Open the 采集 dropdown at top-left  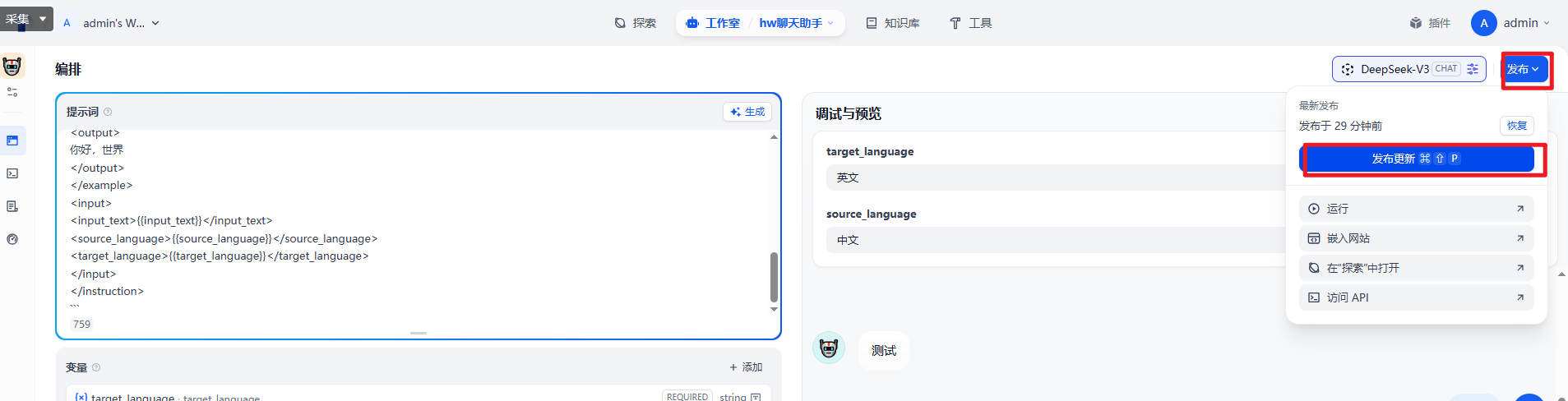click(27, 19)
